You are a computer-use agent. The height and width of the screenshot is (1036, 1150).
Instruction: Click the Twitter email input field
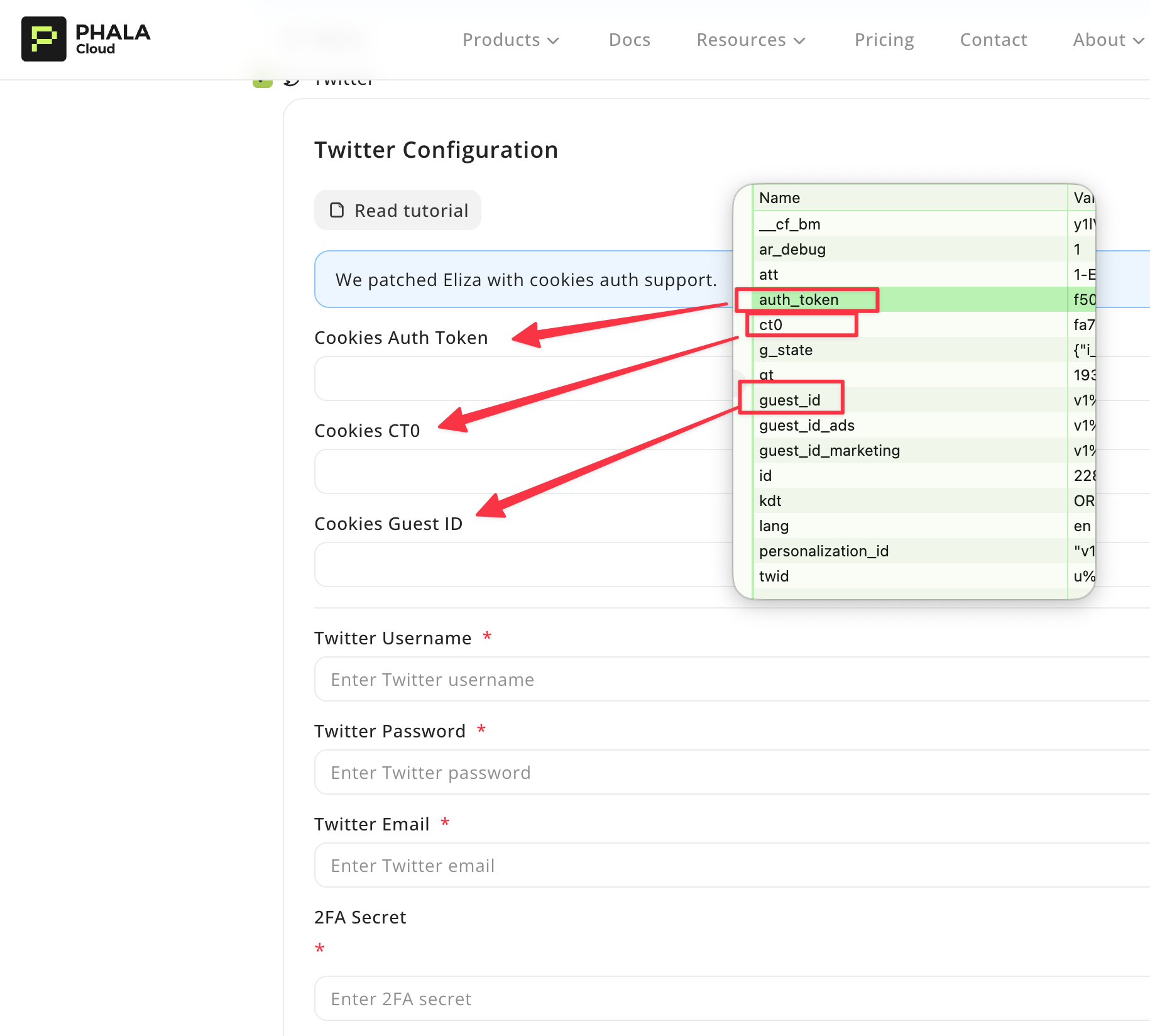732,865
